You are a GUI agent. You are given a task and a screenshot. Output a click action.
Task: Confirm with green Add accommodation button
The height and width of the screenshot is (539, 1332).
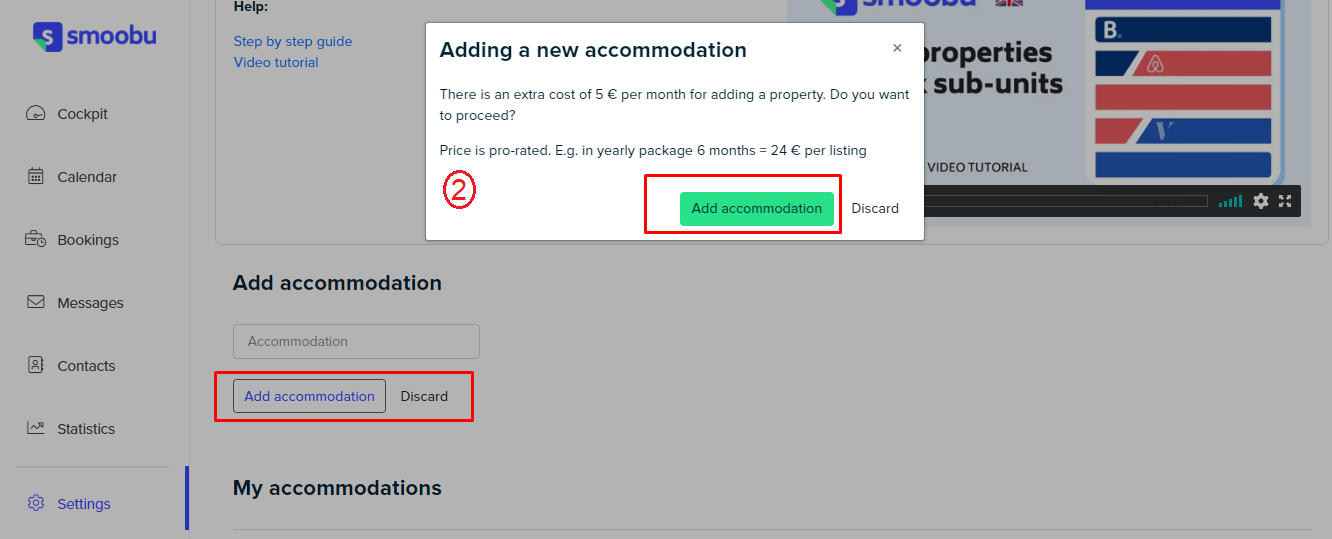(757, 208)
